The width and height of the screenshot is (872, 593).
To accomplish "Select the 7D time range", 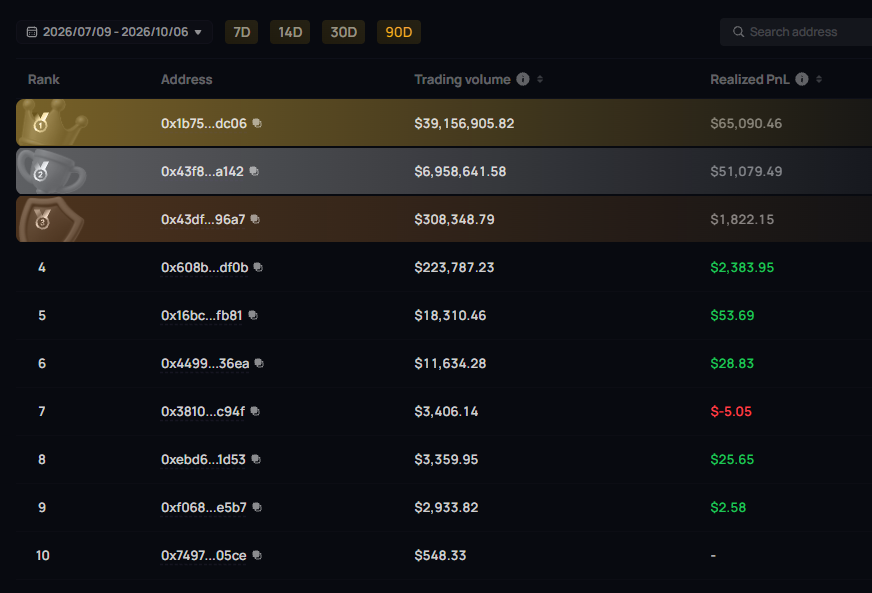I will pyautogui.click(x=241, y=32).
